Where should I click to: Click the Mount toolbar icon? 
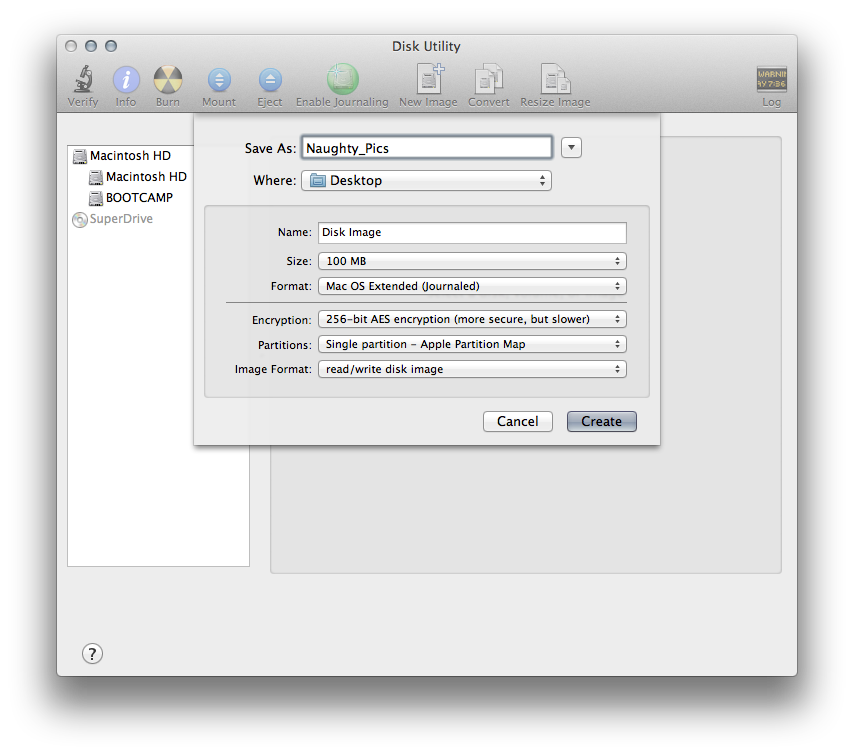coord(219,80)
